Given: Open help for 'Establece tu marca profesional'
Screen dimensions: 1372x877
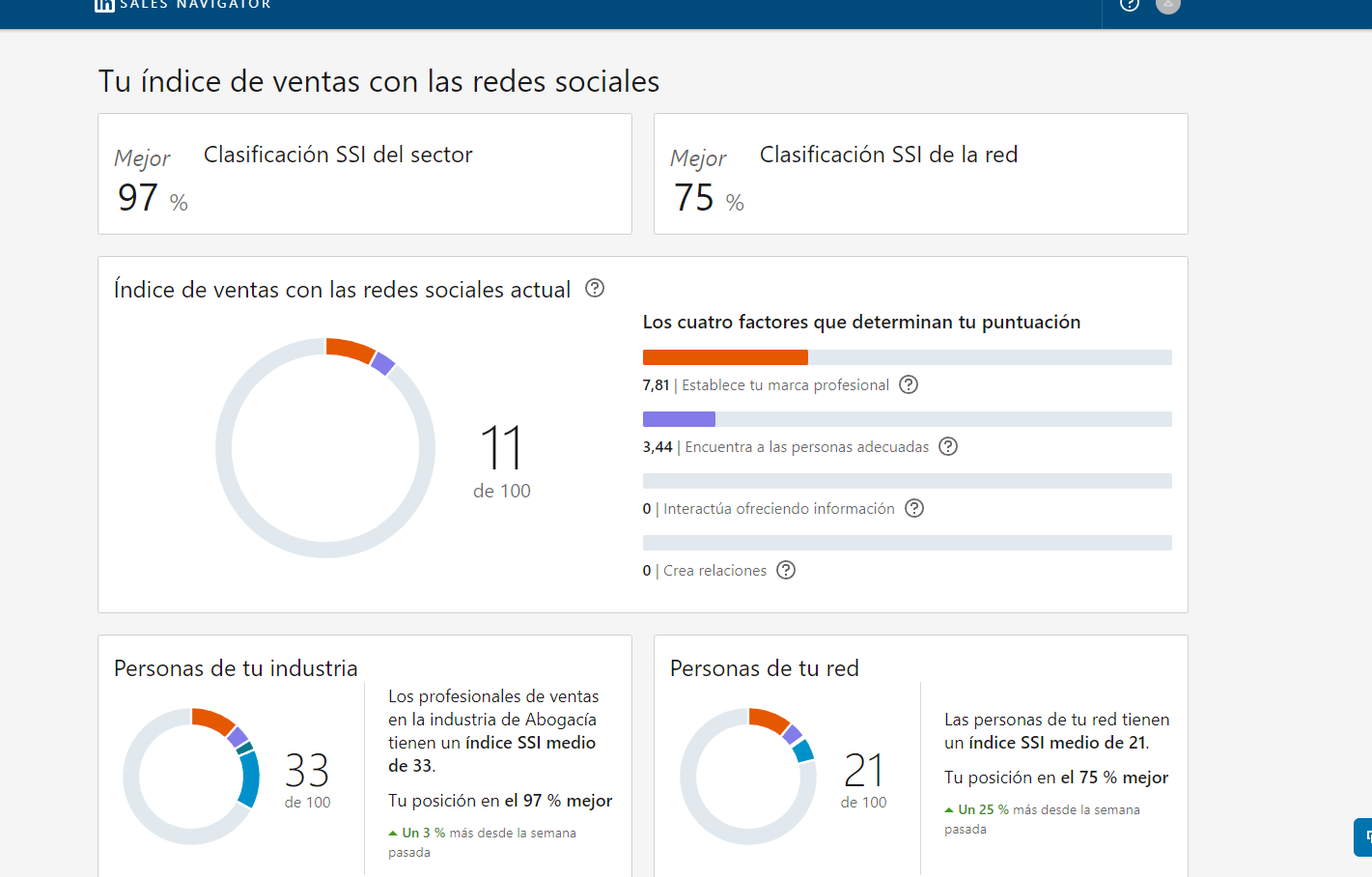Looking at the screenshot, I should pos(909,384).
